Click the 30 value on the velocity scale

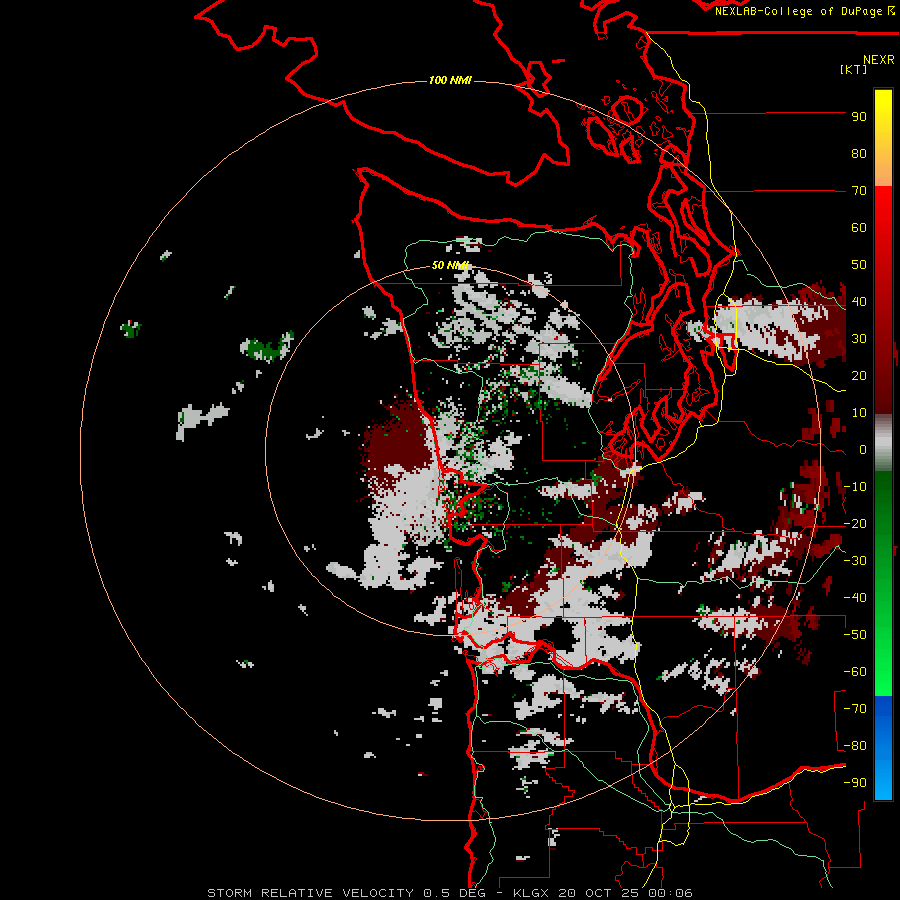[x=859, y=339]
